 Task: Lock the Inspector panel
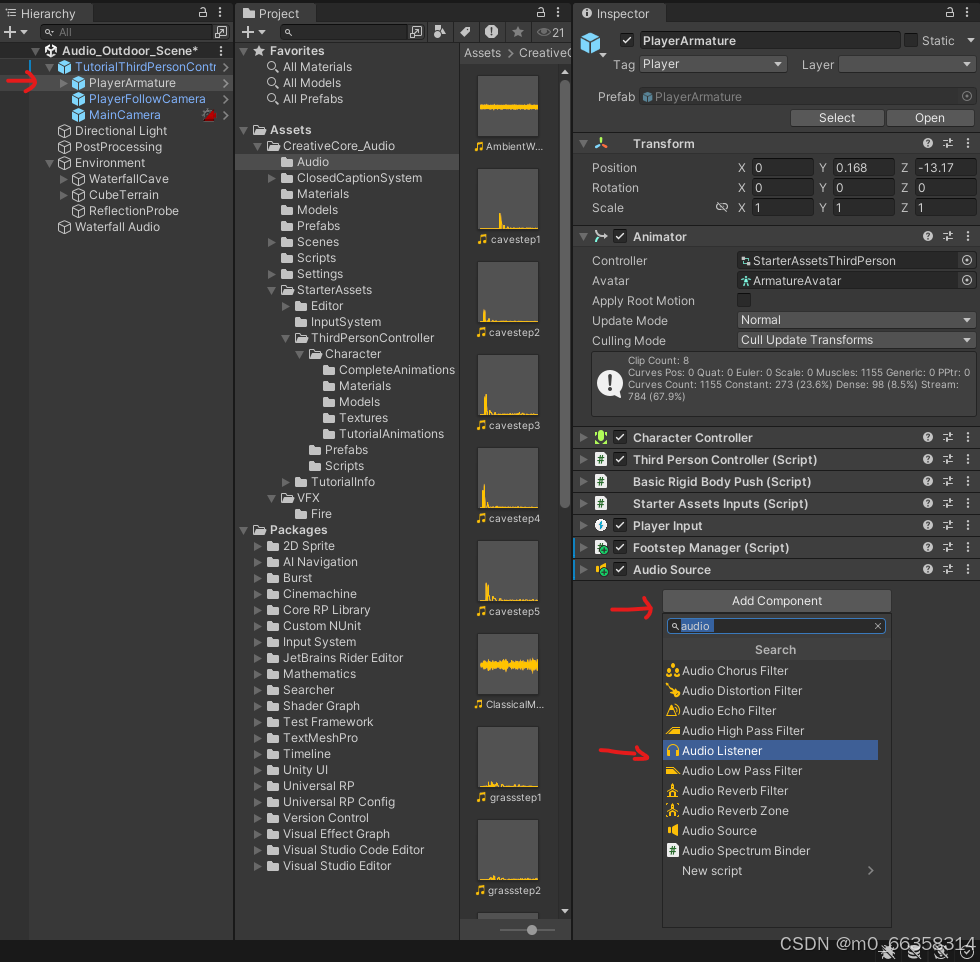click(x=949, y=13)
